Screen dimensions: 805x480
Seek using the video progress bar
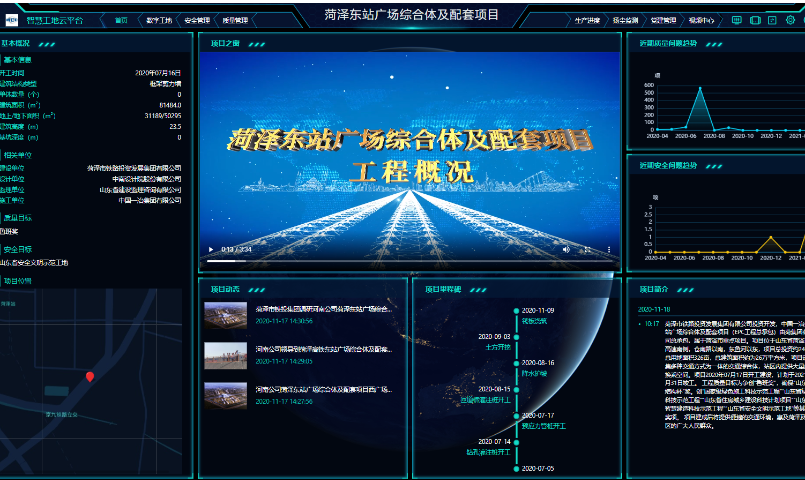[x=400, y=261]
